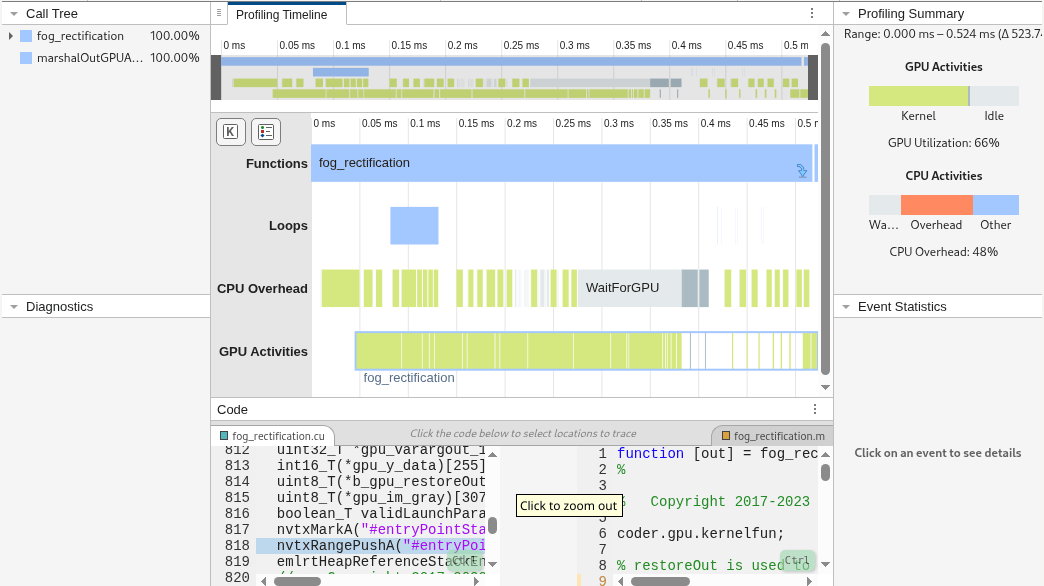Click the timeline vertical scrollbar thumb
Screen dimensions: 1044x586
tap(826, 209)
